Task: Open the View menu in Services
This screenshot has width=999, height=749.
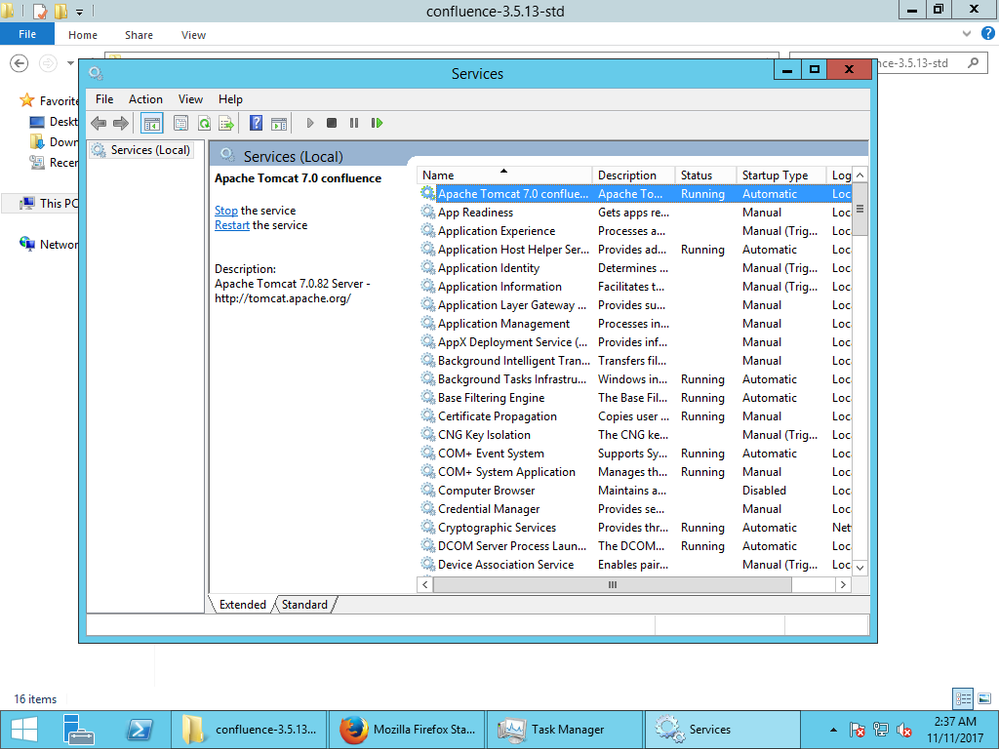Action: point(190,99)
